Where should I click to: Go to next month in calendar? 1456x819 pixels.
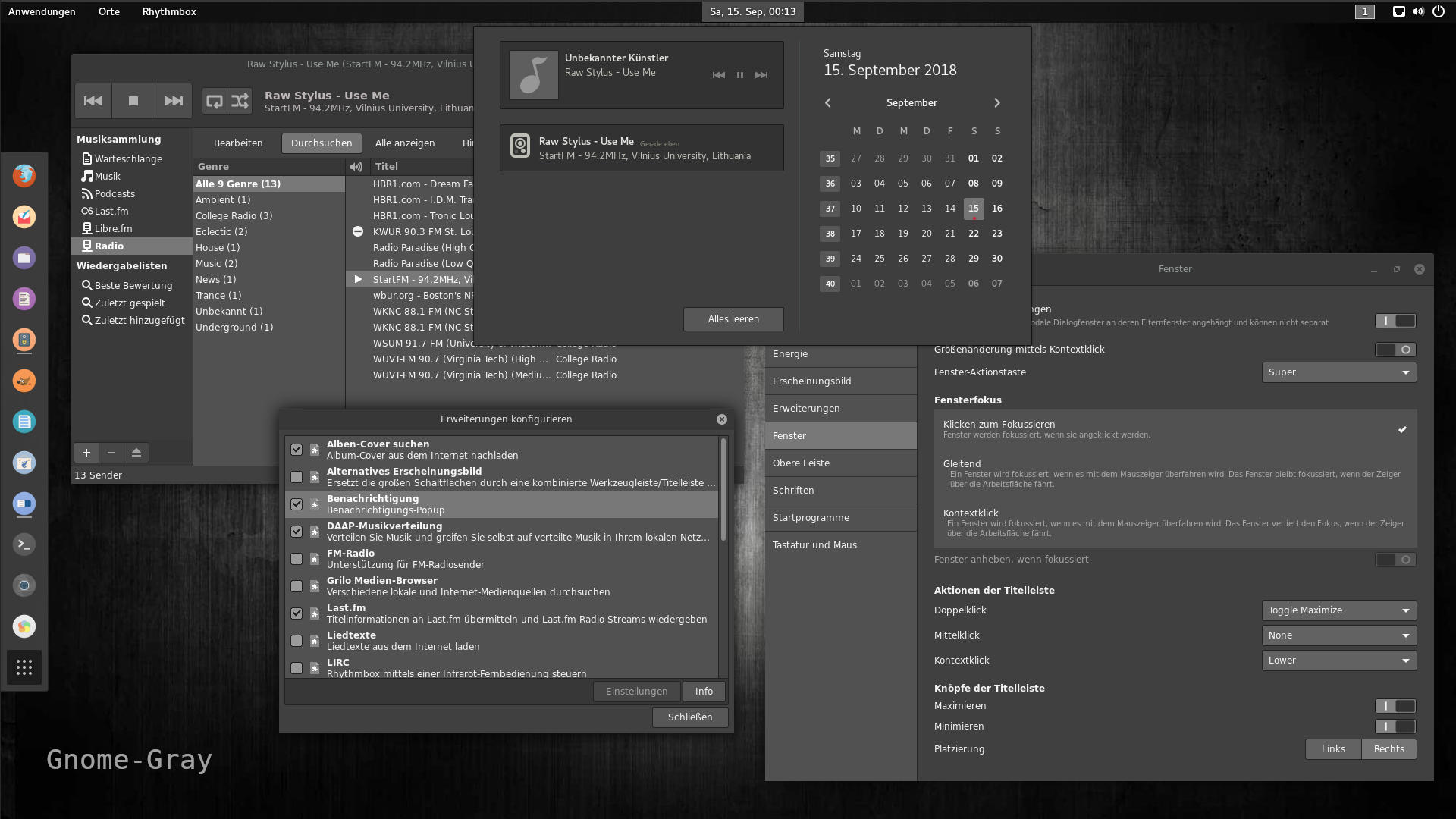point(997,103)
